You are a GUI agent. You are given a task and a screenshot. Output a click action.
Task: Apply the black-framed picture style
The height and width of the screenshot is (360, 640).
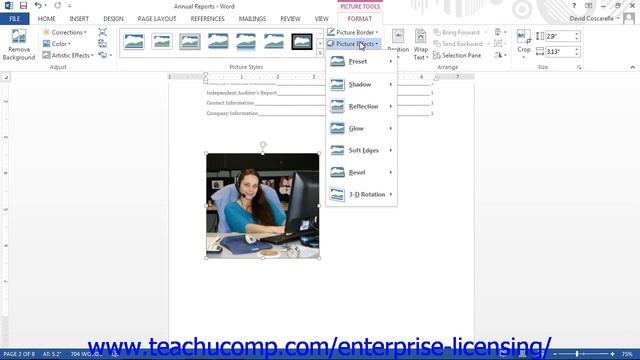[x=302, y=42]
